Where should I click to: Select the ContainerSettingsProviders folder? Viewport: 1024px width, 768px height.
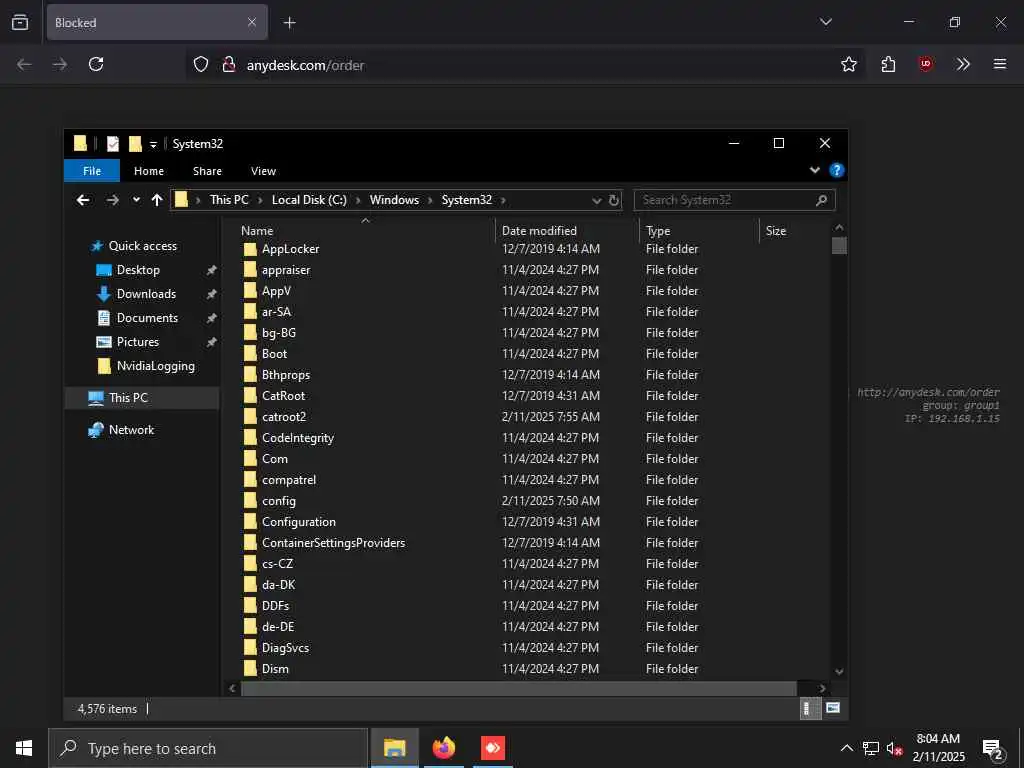(333, 543)
